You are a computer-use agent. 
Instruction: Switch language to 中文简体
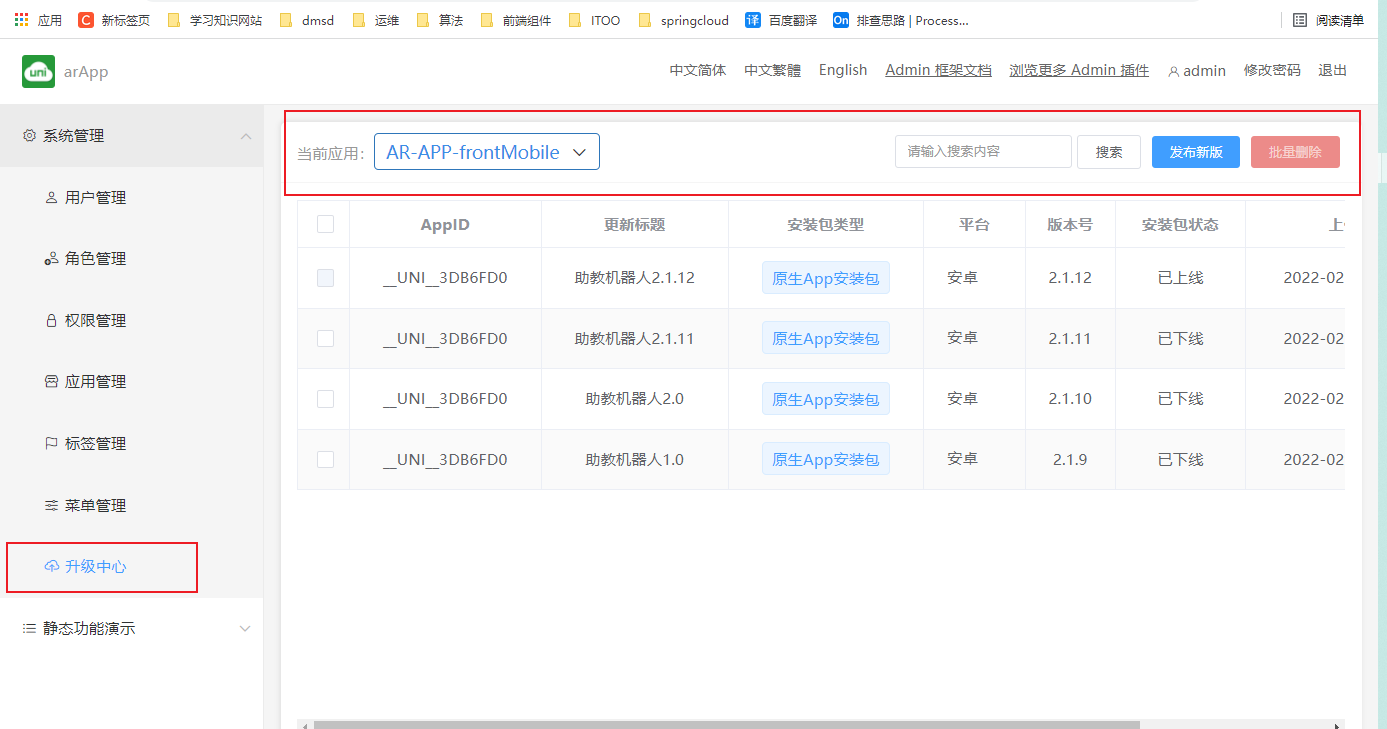698,70
